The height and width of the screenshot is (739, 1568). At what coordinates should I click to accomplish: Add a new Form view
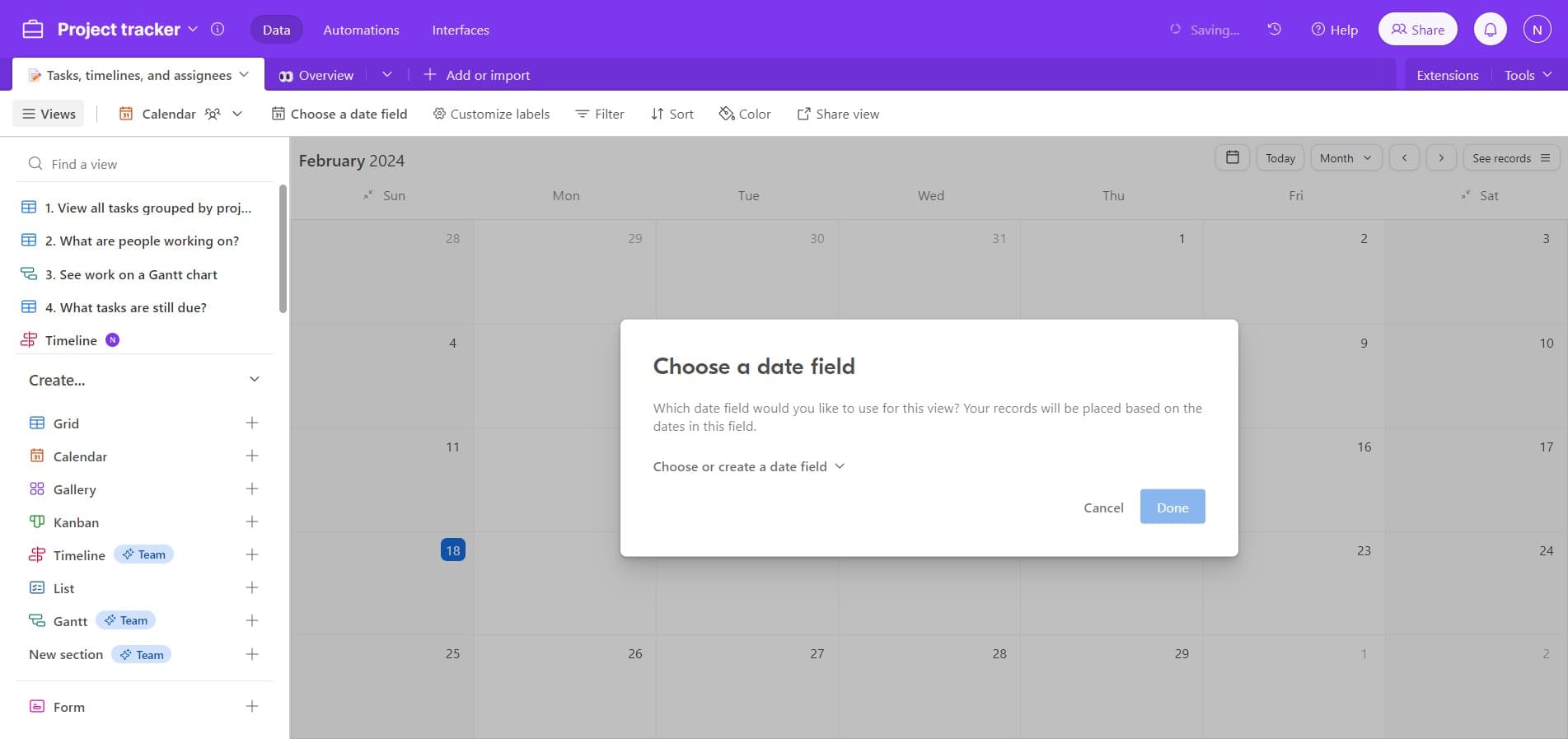(x=252, y=706)
